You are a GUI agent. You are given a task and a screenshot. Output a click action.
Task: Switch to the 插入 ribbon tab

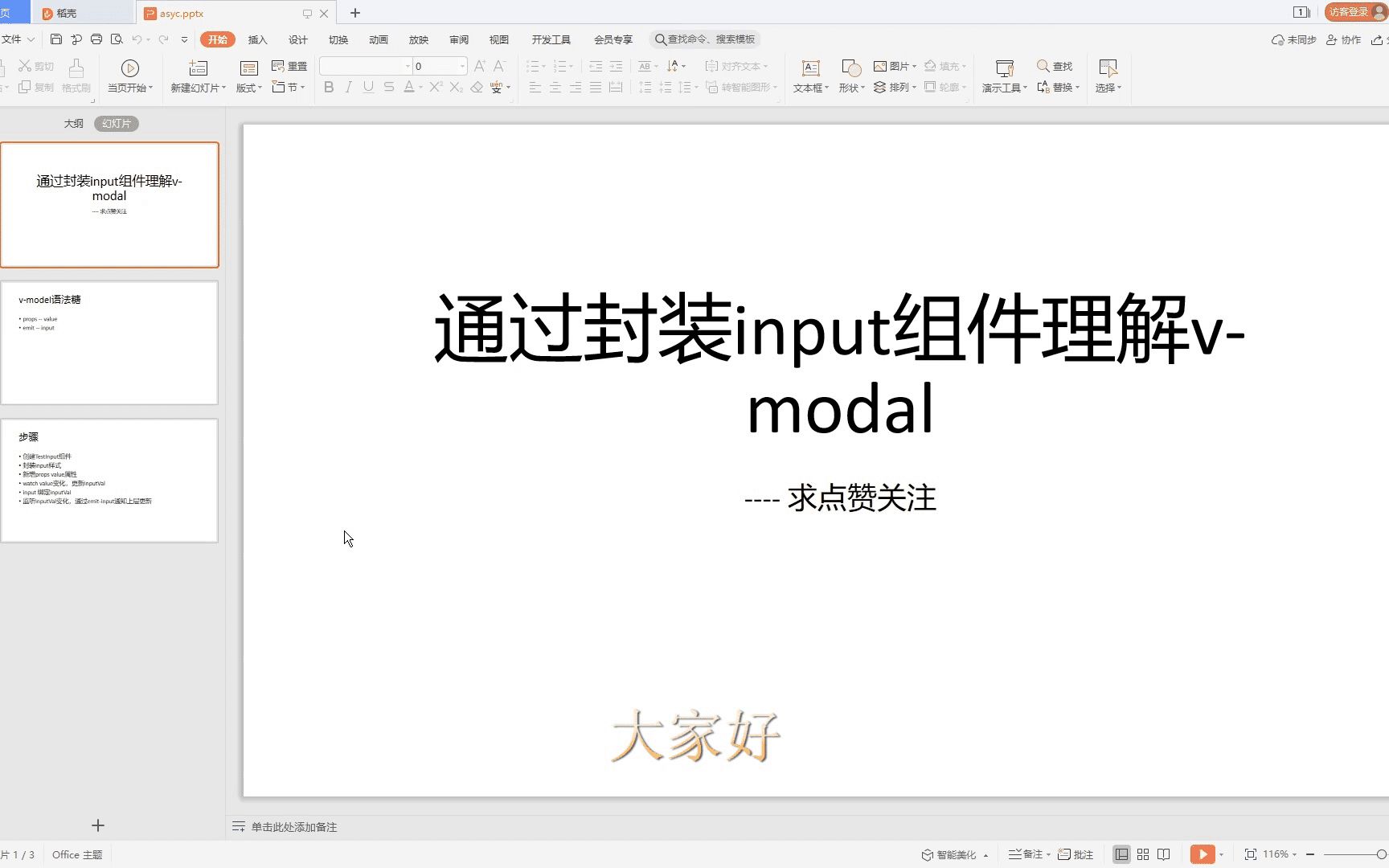257,39
